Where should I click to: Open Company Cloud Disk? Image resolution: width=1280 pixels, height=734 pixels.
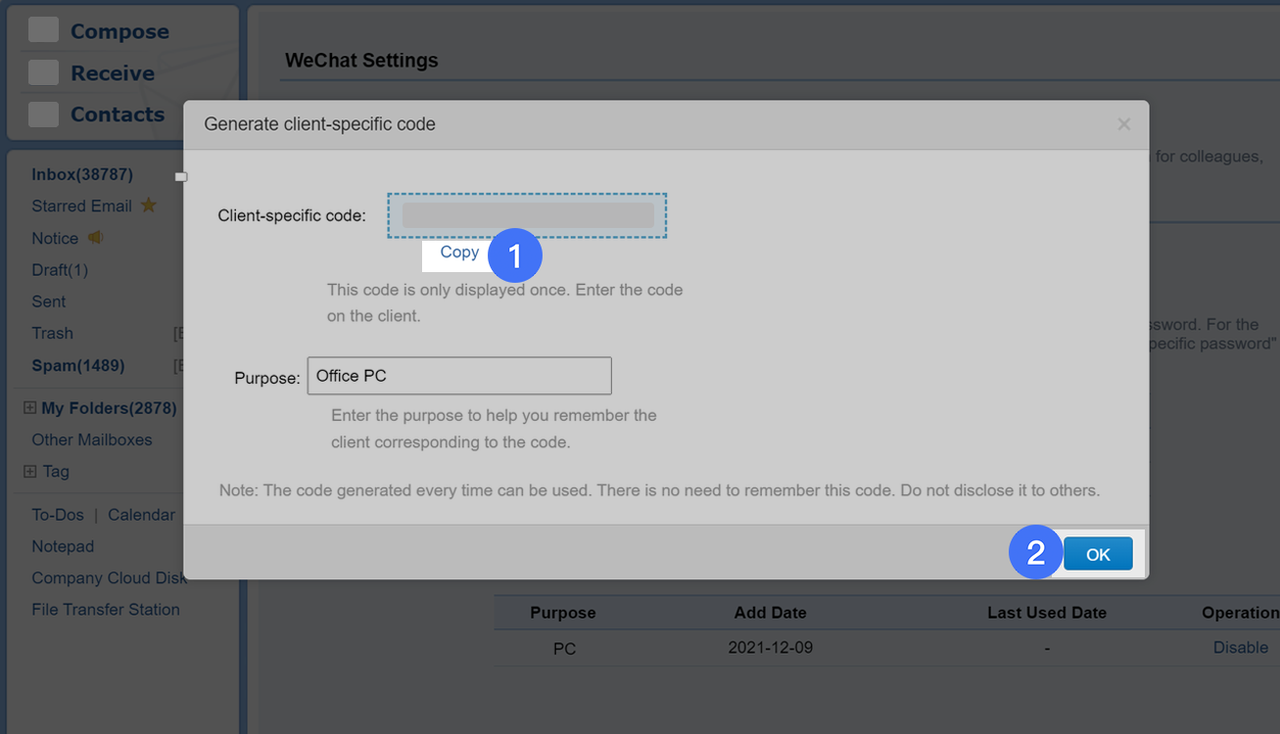109,578
